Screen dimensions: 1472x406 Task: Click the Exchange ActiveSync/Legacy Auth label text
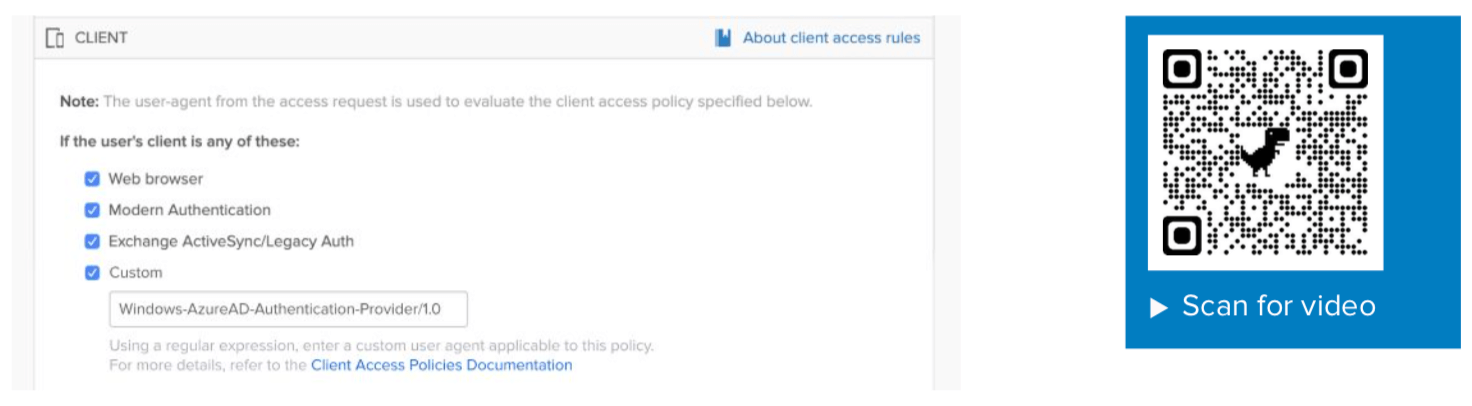231,241
